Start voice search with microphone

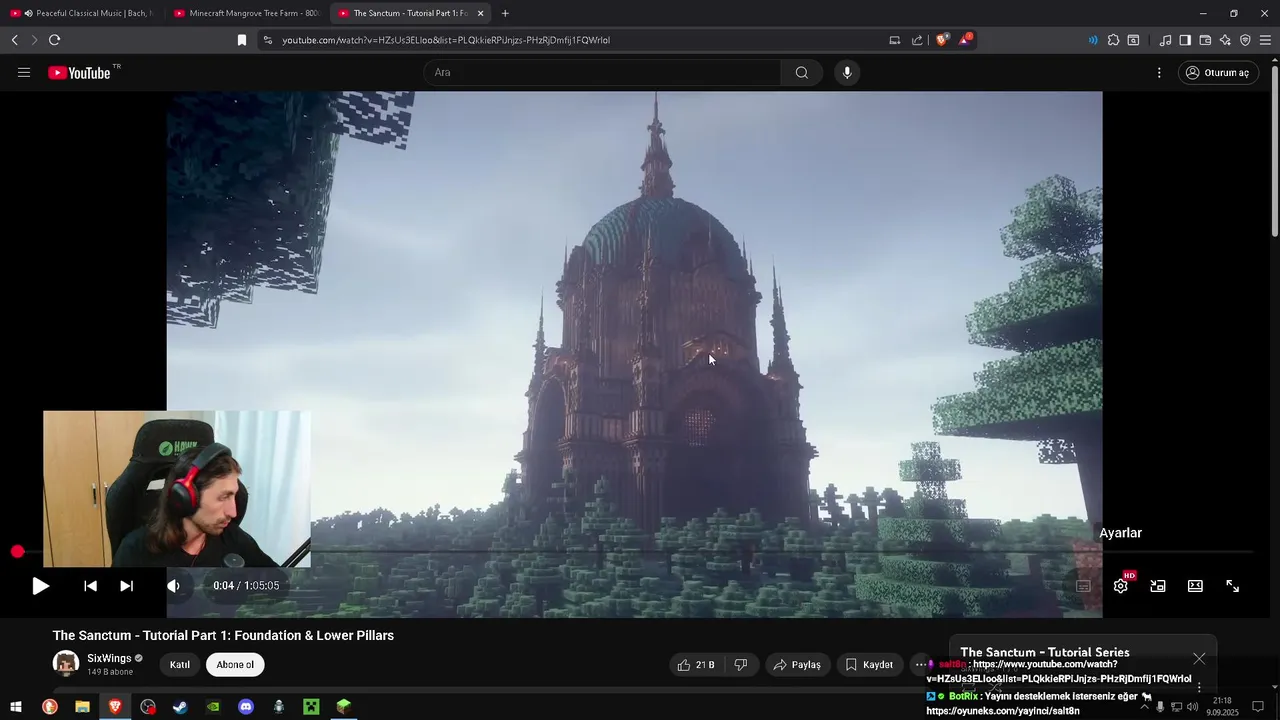pos(847,73)
